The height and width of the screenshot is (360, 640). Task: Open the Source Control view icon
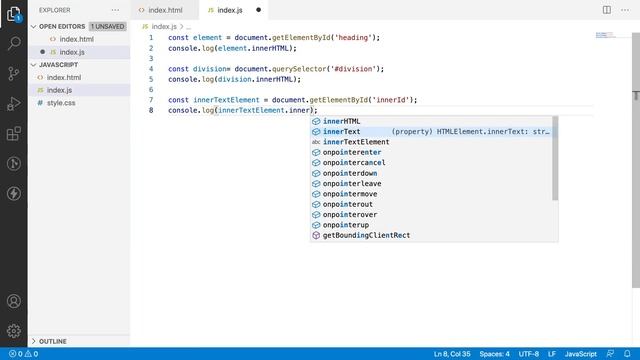click(x=14, y=73)
